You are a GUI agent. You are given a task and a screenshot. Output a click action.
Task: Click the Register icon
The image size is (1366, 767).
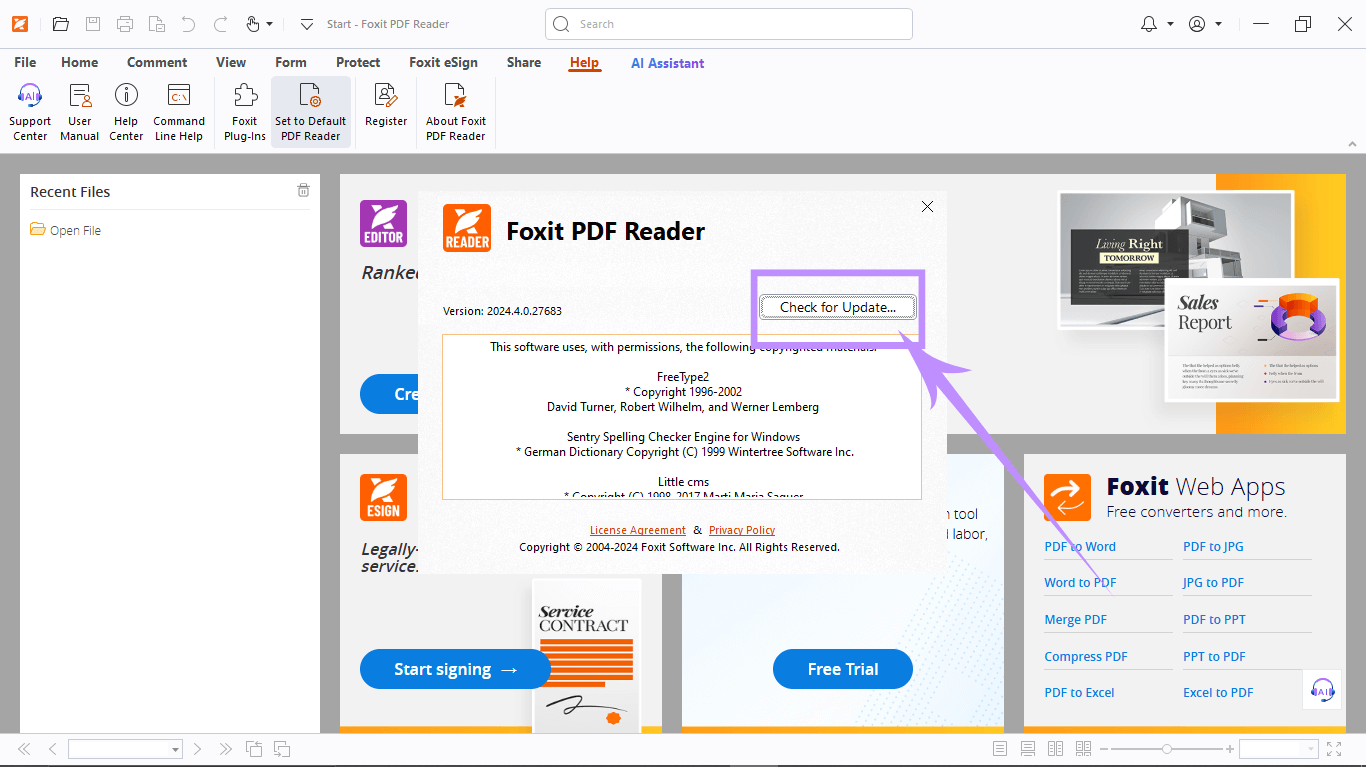coord(386,105)
